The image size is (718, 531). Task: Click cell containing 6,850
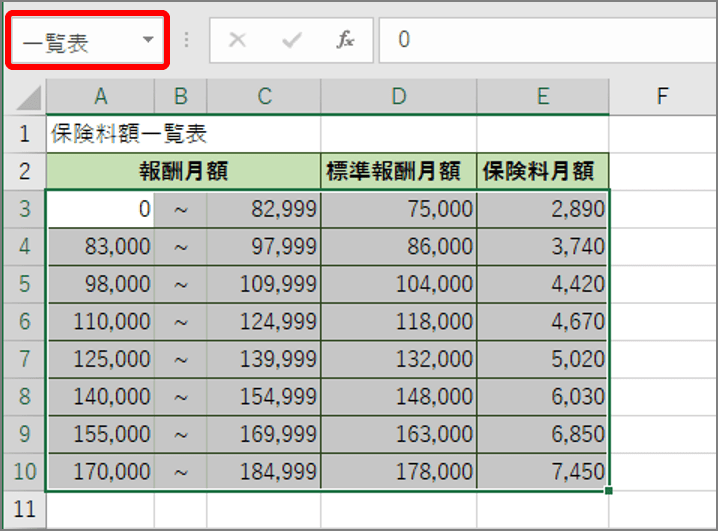coord(543,434)
